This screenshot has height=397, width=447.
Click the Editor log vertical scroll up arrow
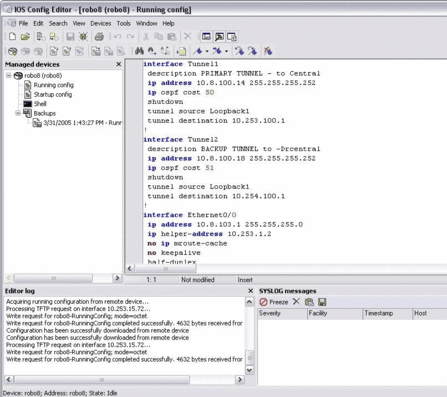249,302
